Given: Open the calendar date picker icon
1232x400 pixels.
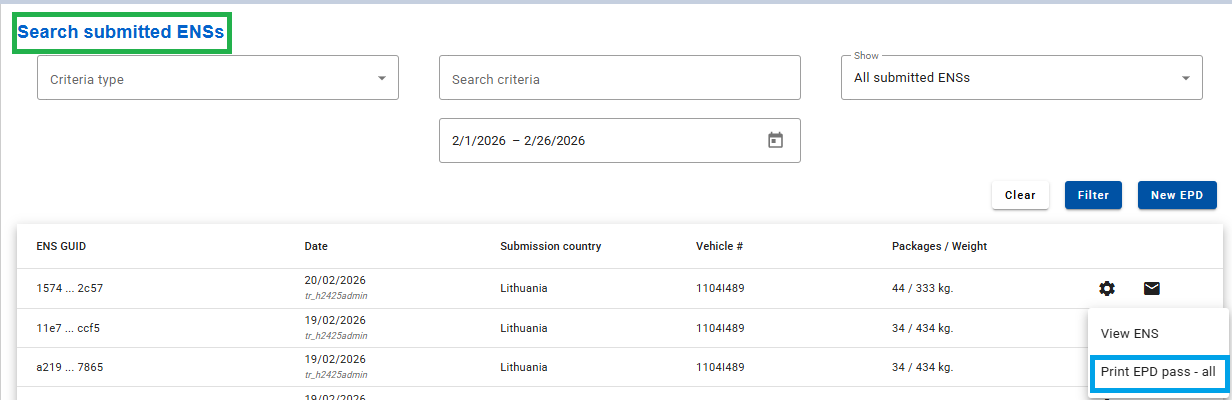Looking at the screenshot, I should (x=775, y=141).
